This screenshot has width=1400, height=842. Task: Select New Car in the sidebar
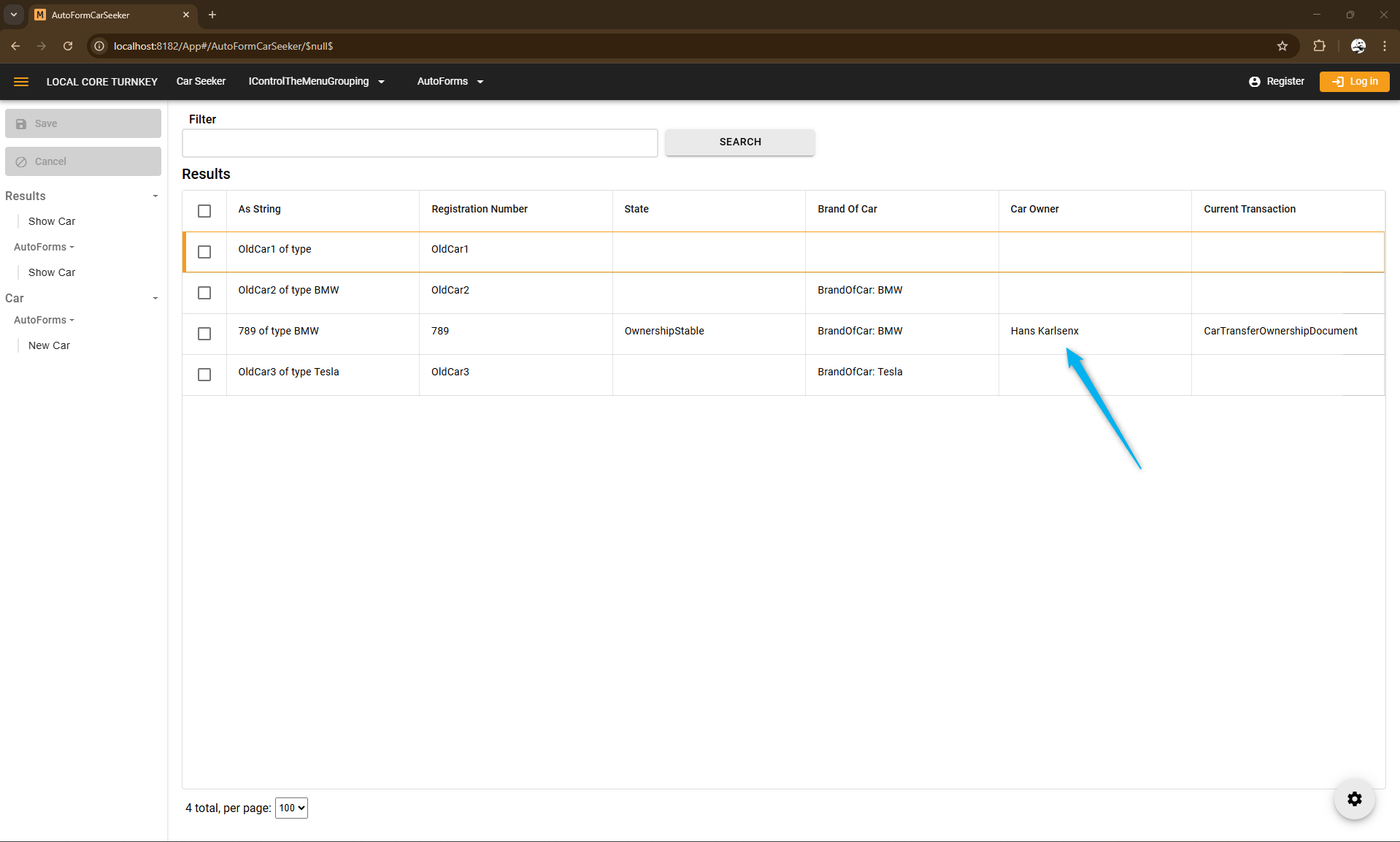tap(49, 345)
